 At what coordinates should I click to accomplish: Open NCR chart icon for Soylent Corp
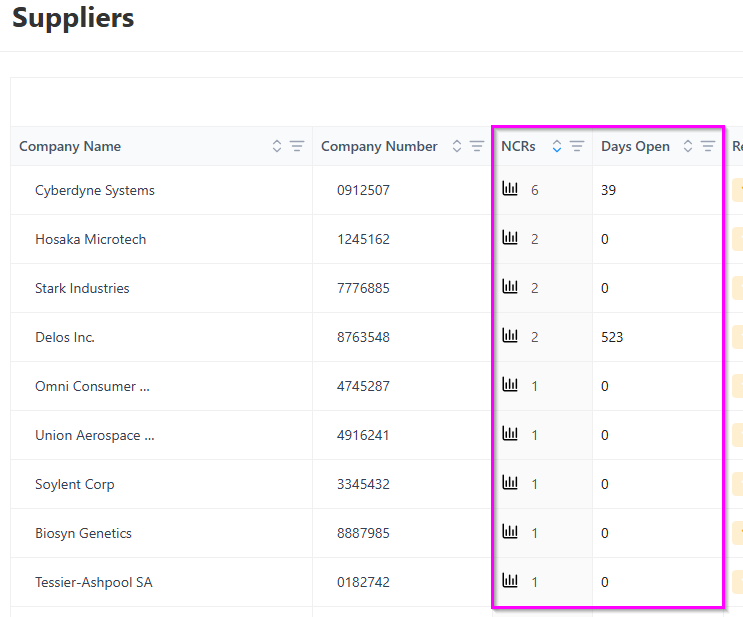coord(510,483)
